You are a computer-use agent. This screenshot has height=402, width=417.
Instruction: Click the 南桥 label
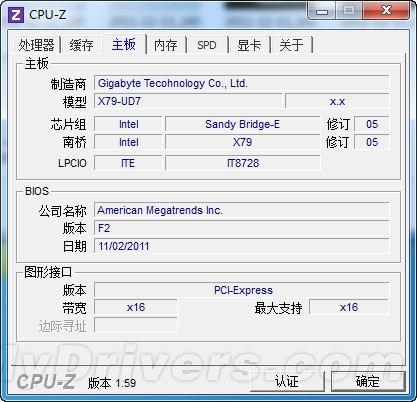click(75, 143)
